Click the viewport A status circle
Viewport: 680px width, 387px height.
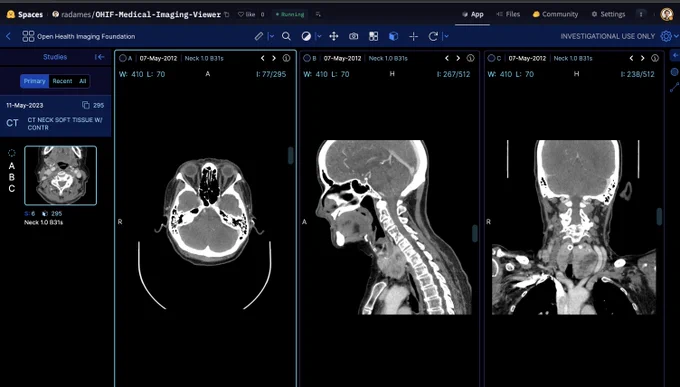[x=123, y=58]
